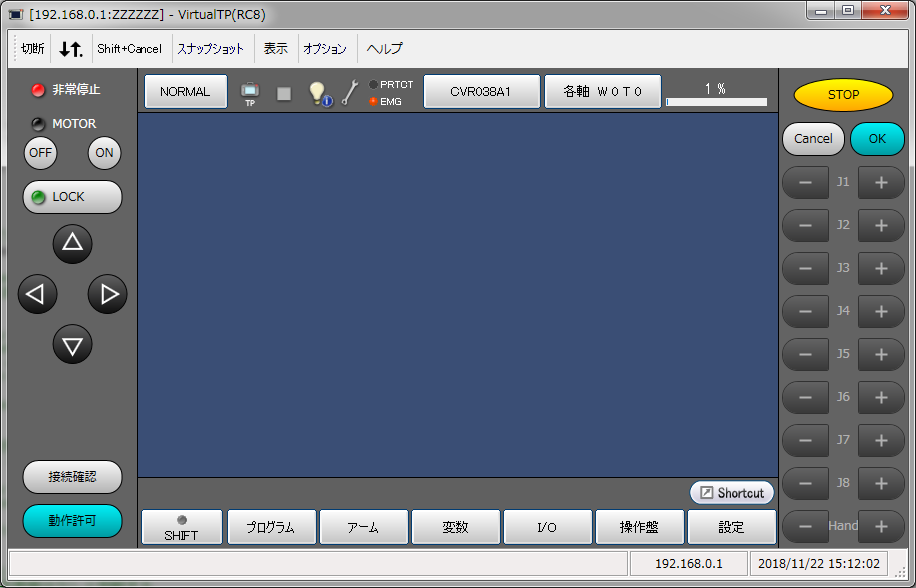This screenshot has height=588, width=916.
Task: Toggle the SHIFT key button
Action: point(182,527)
